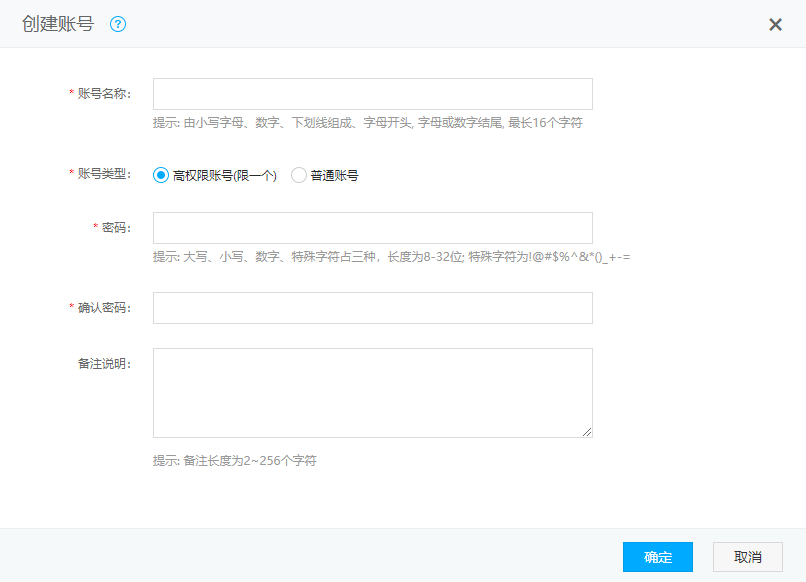Choose the 普通账号 radio option
Screen dimensions: 806x582
299,175
